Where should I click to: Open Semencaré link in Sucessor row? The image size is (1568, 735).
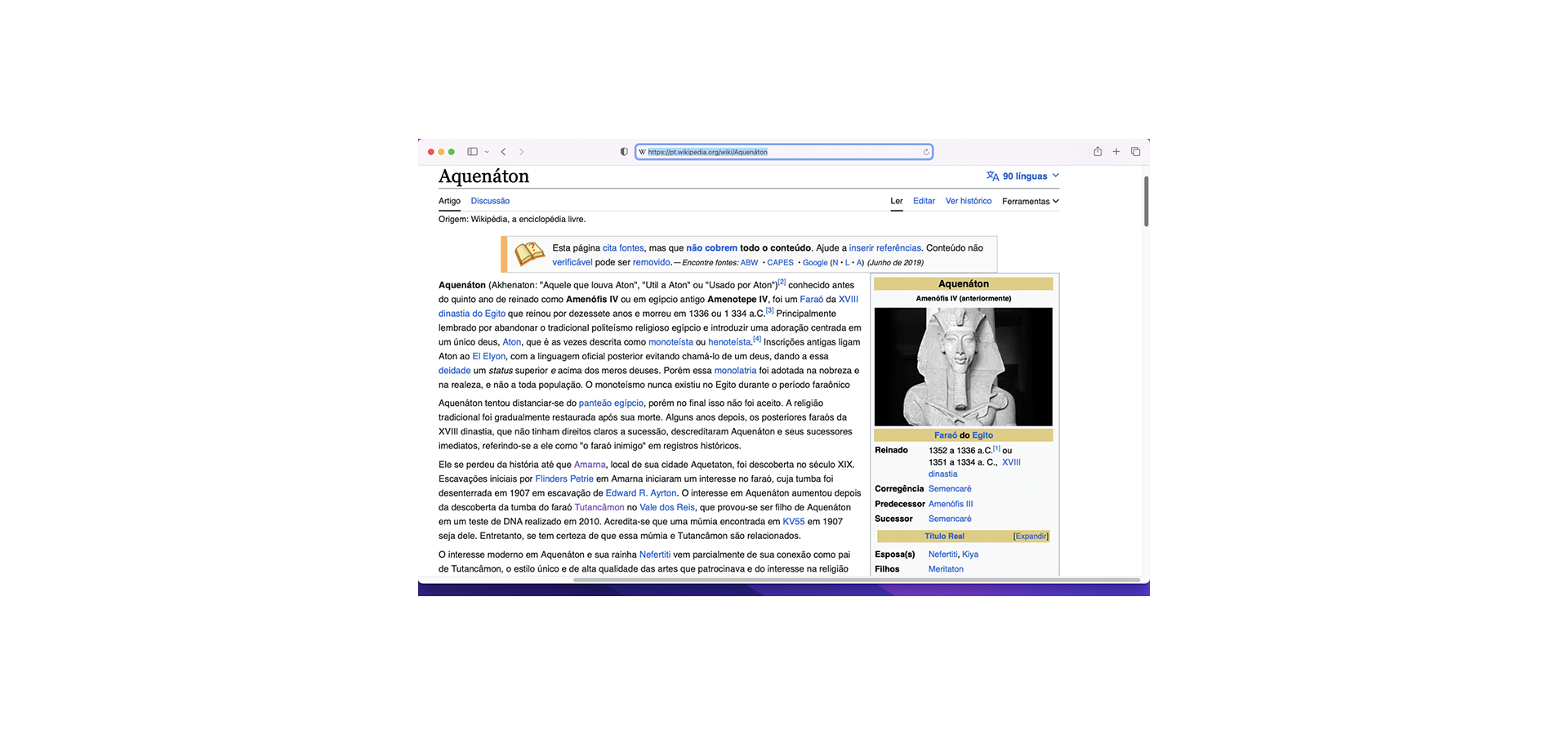(950, 519)
